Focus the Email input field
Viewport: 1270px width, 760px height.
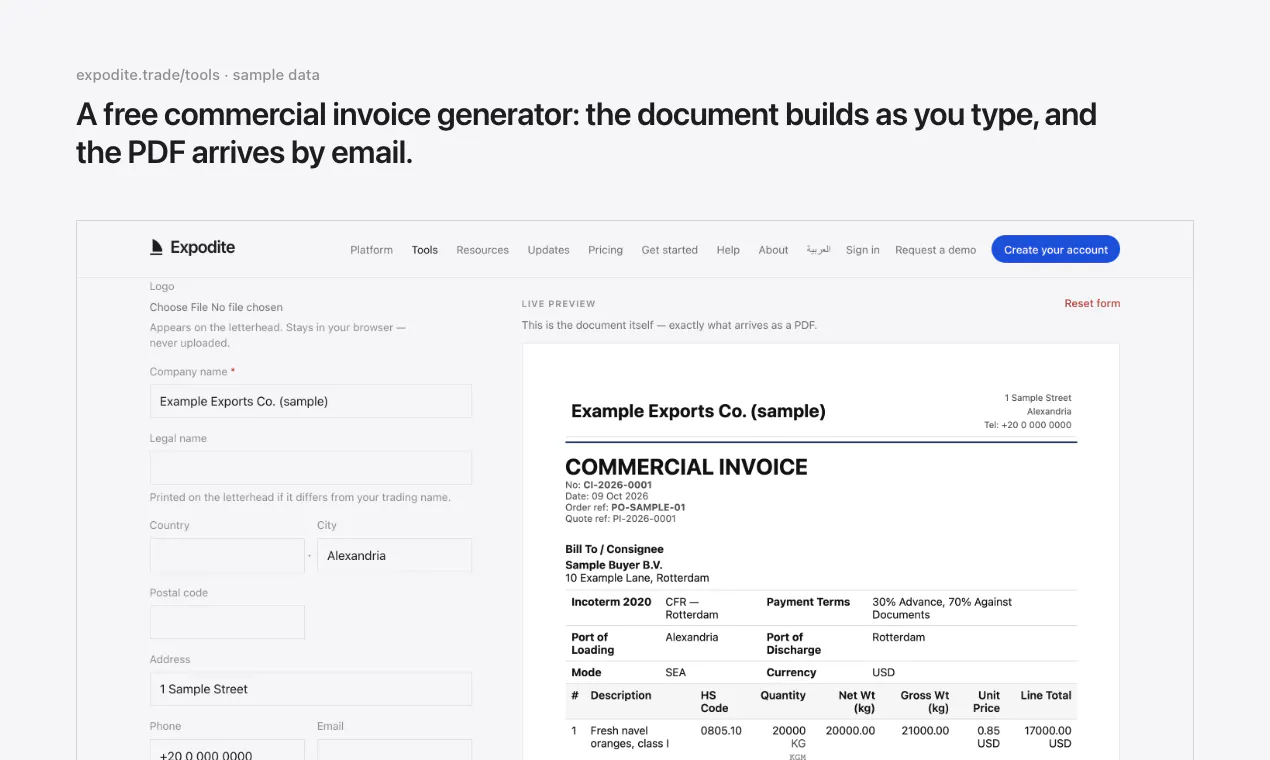point(394,750)
